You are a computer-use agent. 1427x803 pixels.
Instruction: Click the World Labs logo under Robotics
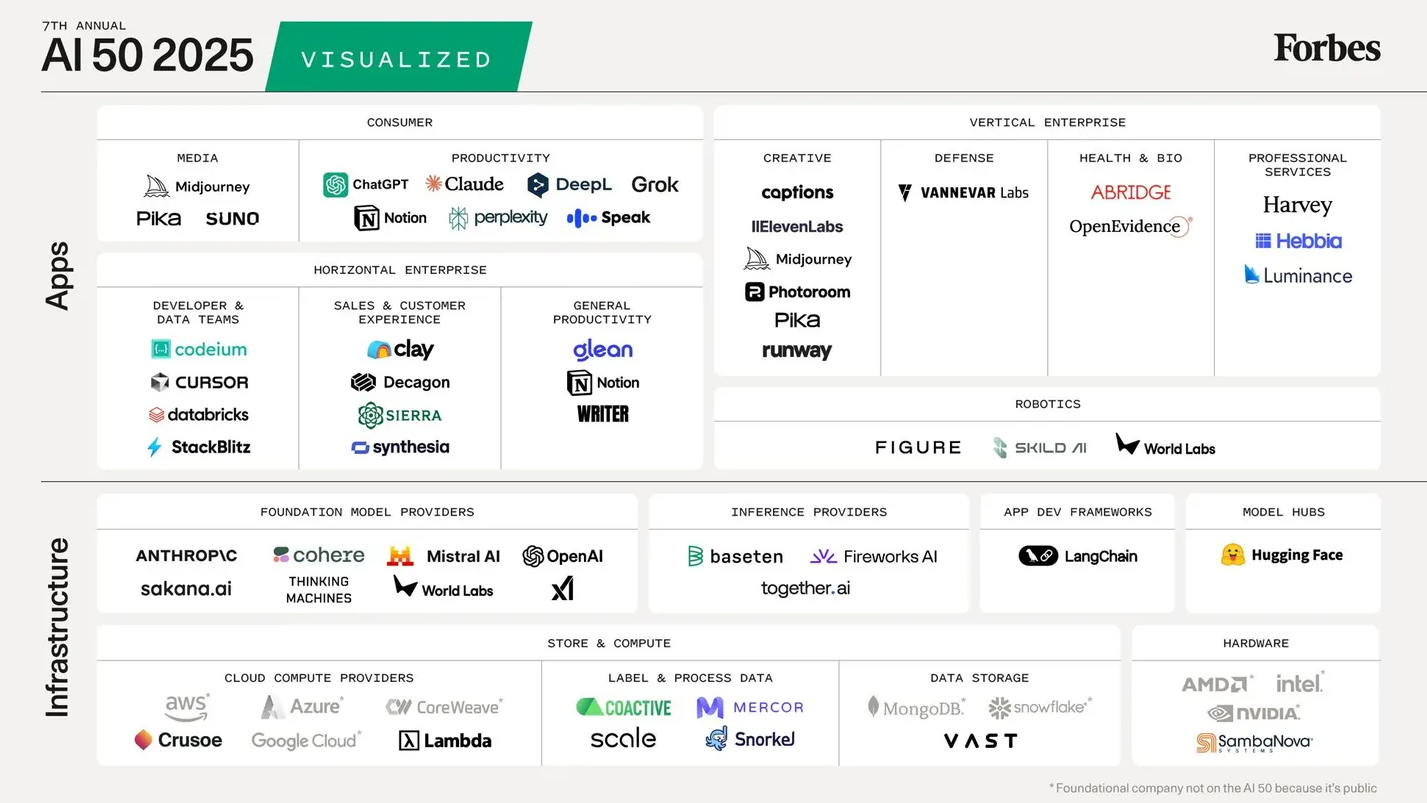(x=1165, y=446)
